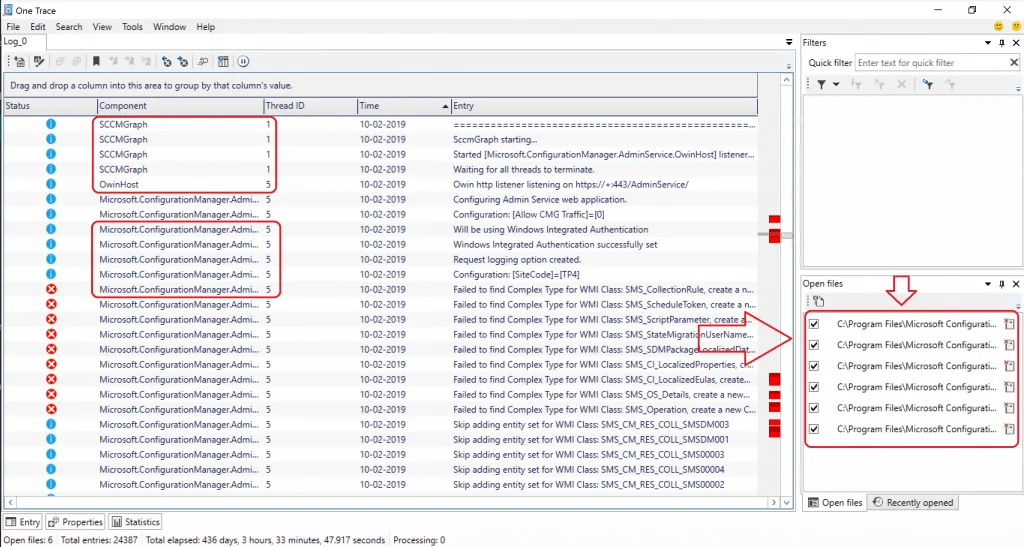Close the Filters panel
Screen dimensions: 1024x547
click(1016, 43)
